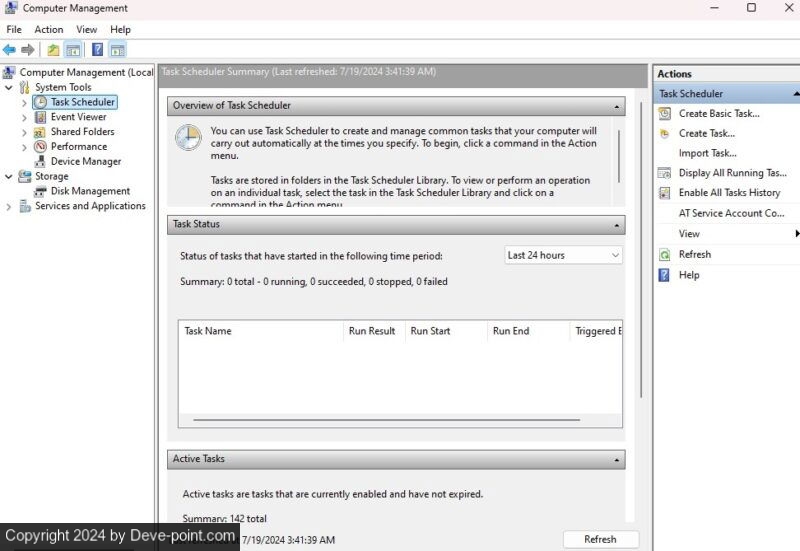Click the blue Help toolbar icon
The height and width of the screenshot is (551, 800).
pos(98,50)
